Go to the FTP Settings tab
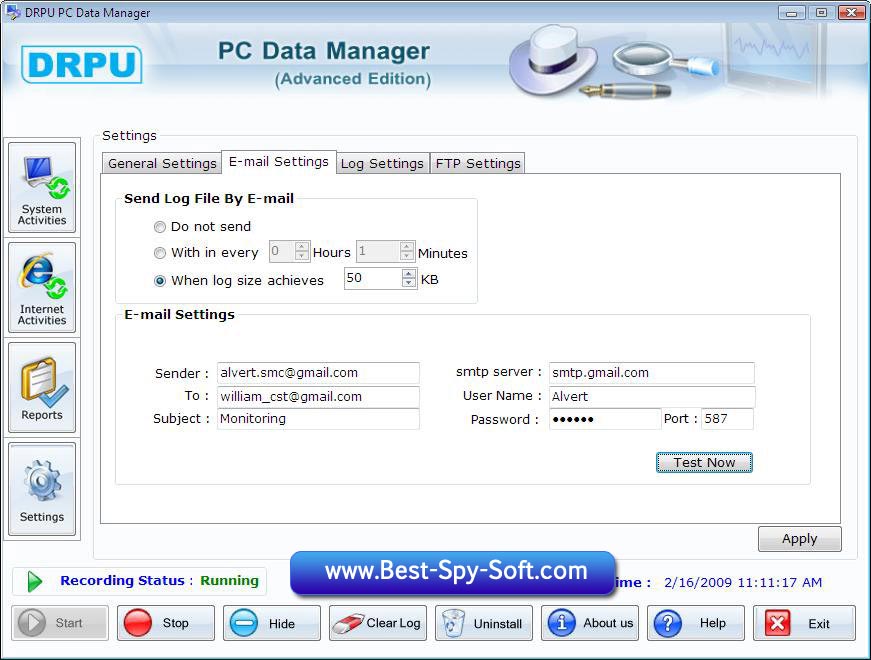 click(478, 163)
